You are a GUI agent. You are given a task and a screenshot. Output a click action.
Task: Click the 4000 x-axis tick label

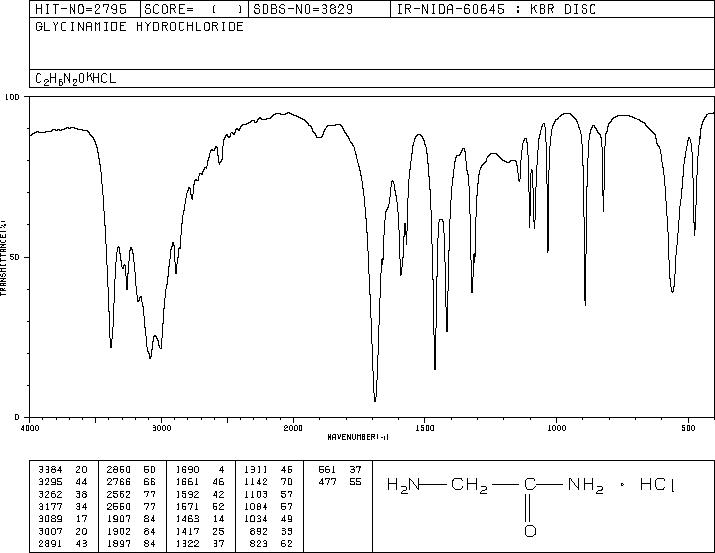pyautogui.click(x=30, y=428)
